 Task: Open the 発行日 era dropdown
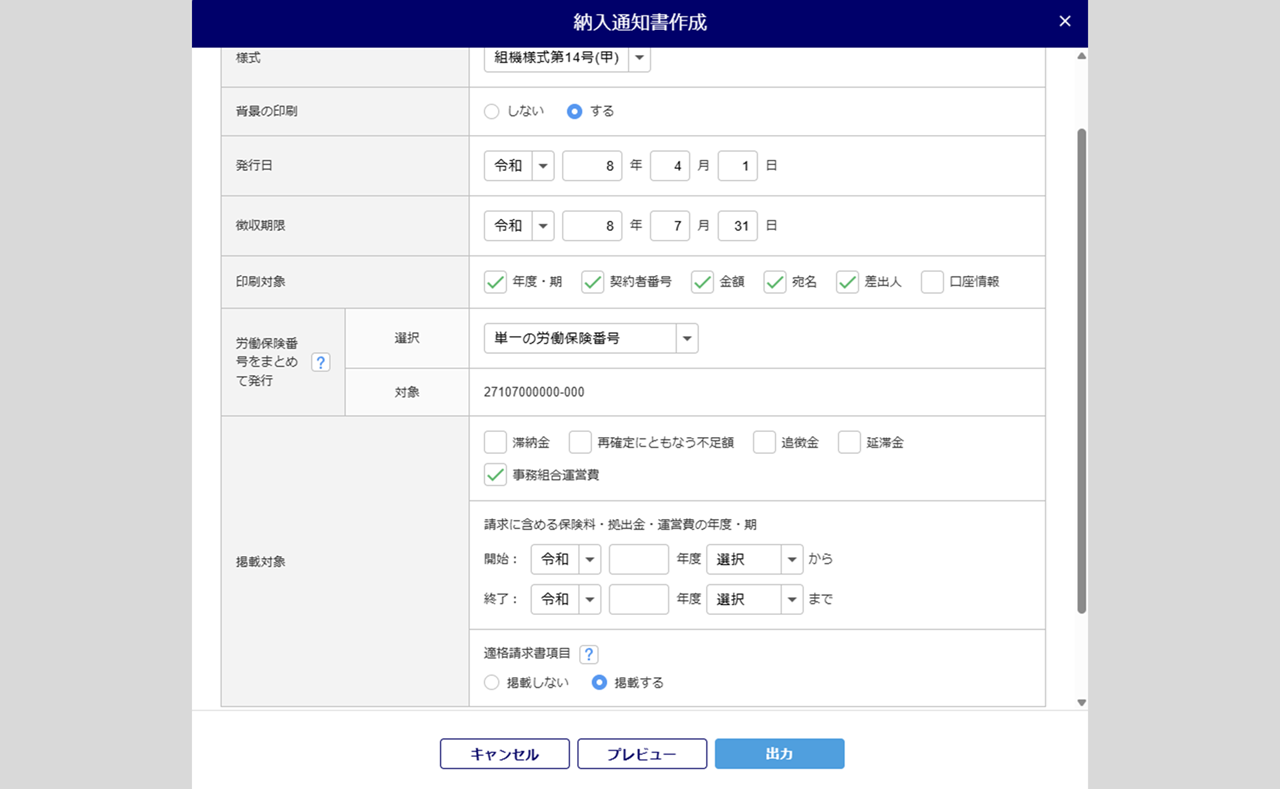pos(518,166)
